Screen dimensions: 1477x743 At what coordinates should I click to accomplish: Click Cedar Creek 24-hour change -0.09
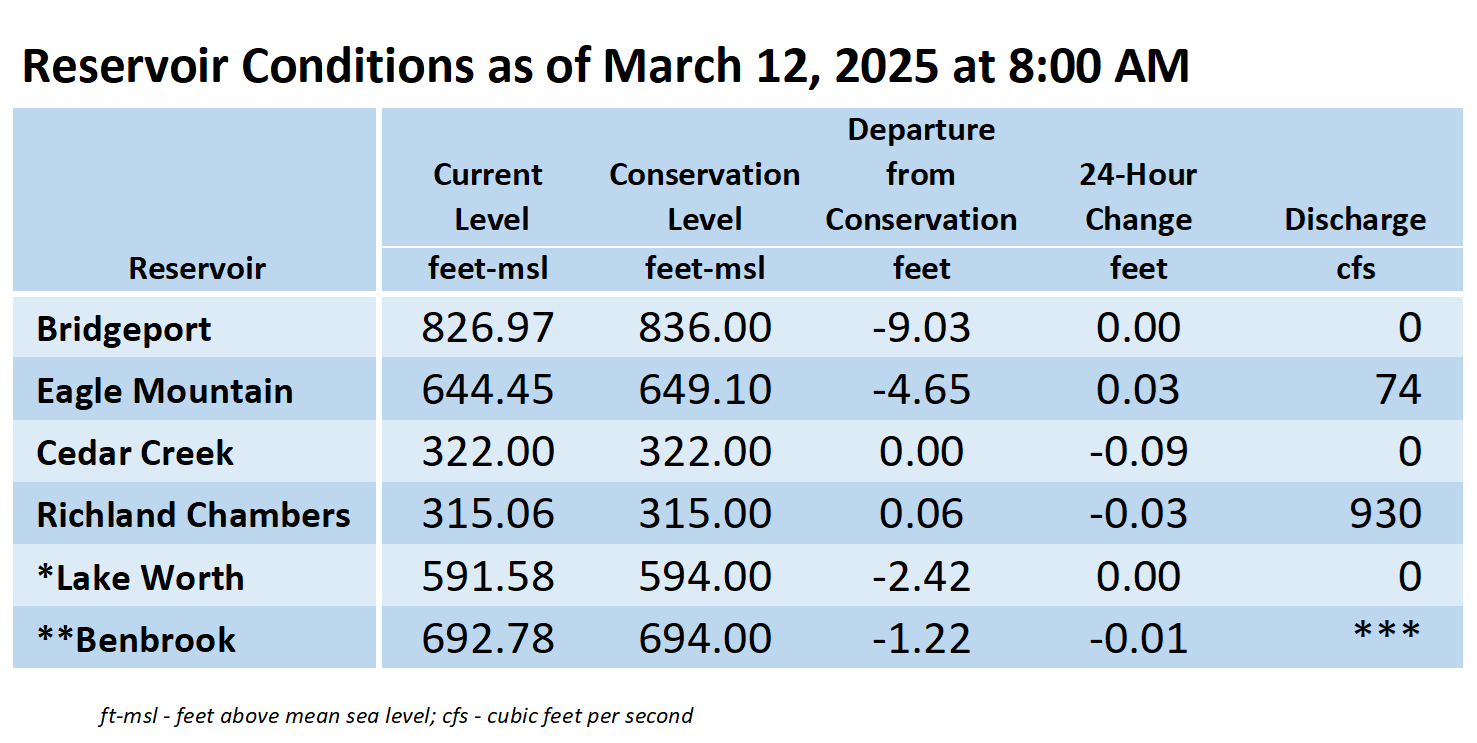coord(1138,452)
